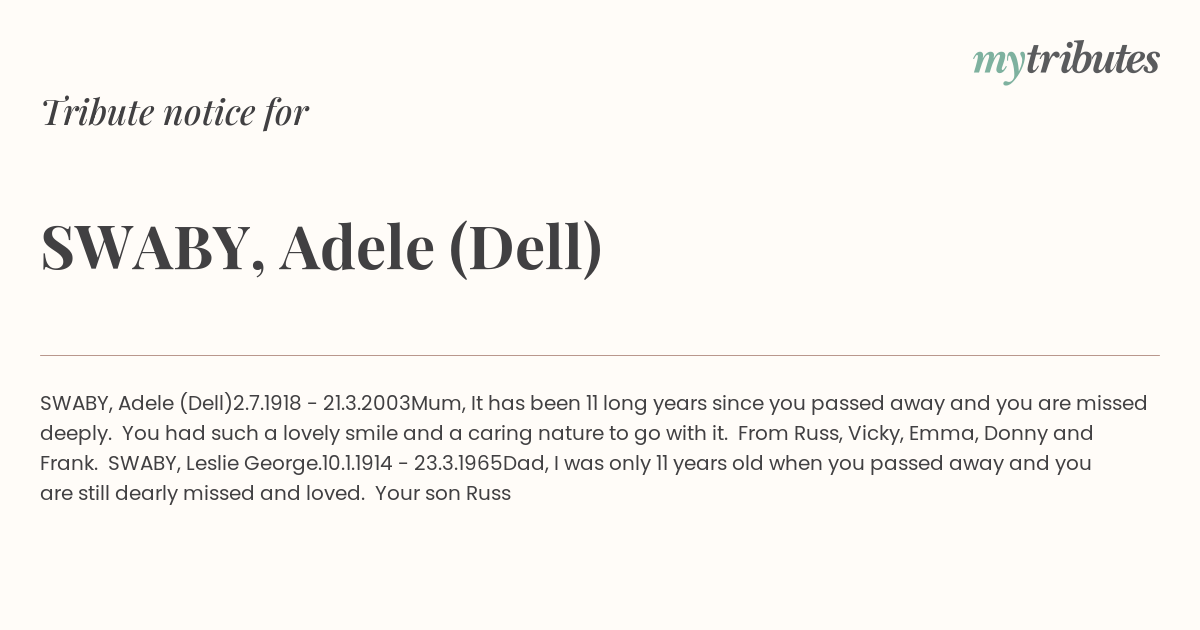This screenshot has width=1200, height=630.
Task: Click the dark "tributes" part of the logo
Action: click(1092, 59)
